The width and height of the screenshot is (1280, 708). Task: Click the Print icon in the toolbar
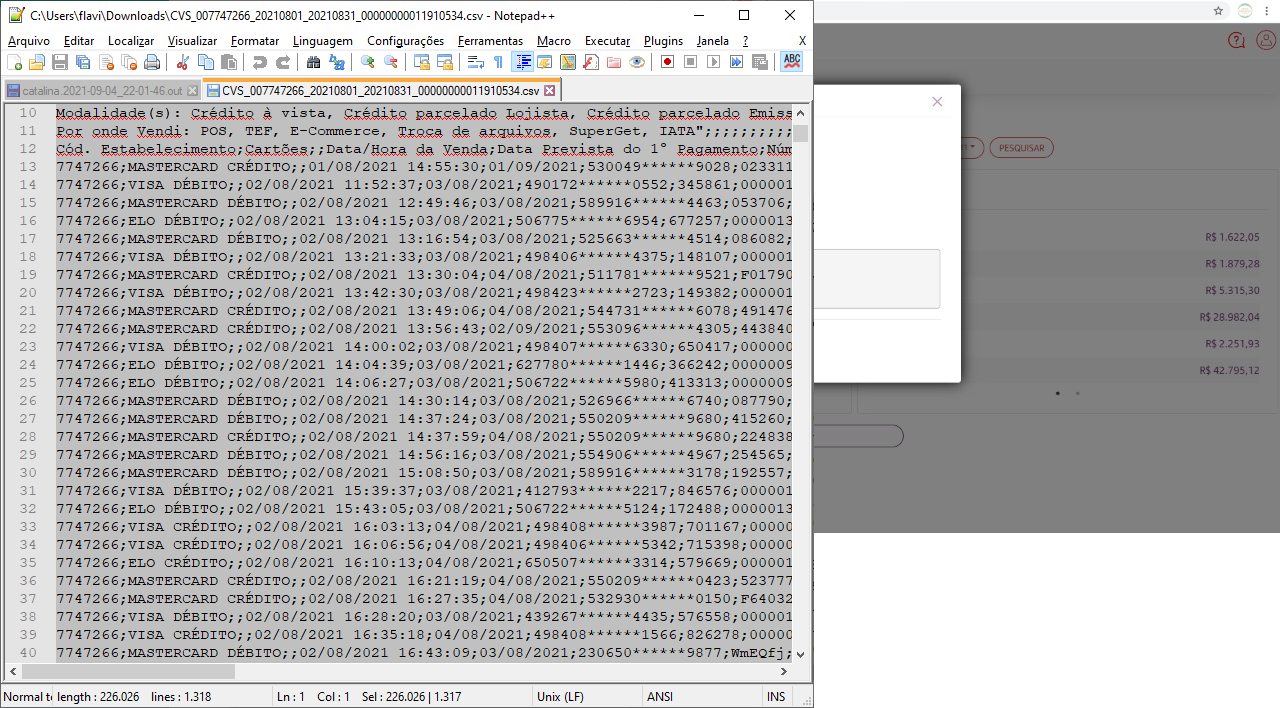(x=152, y=62)
